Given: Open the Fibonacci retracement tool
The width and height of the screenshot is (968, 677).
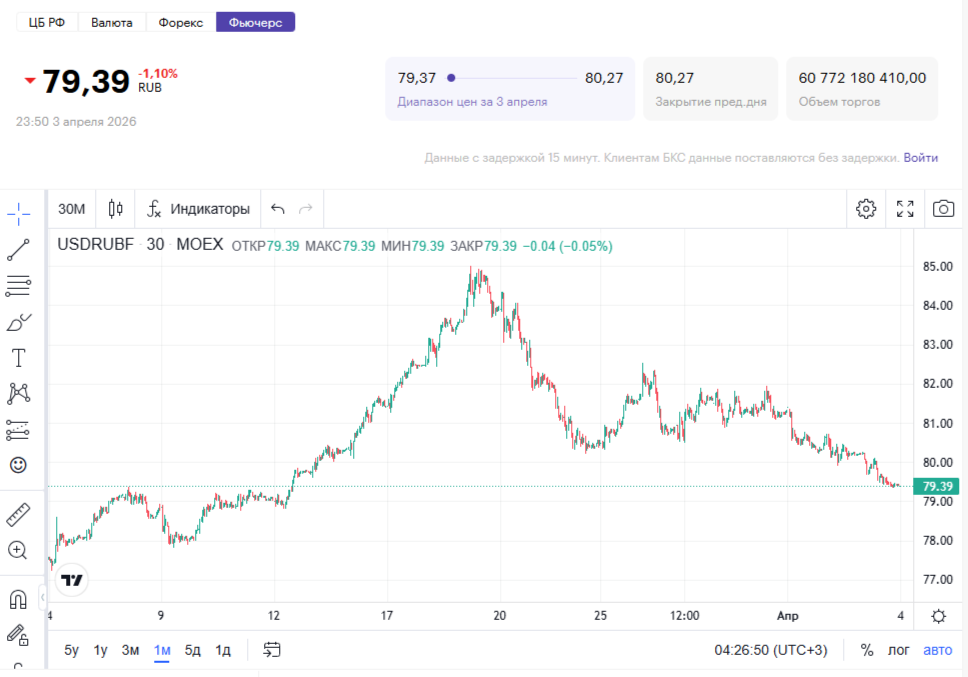Looking at the screenshot, I should click(x=18, y=286).
